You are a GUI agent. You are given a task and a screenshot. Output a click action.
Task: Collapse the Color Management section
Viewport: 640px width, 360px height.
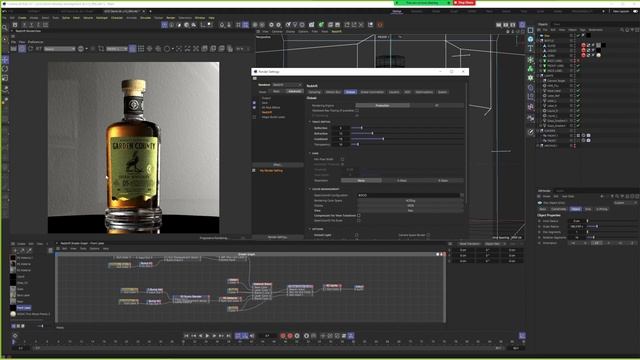[310, 189]
